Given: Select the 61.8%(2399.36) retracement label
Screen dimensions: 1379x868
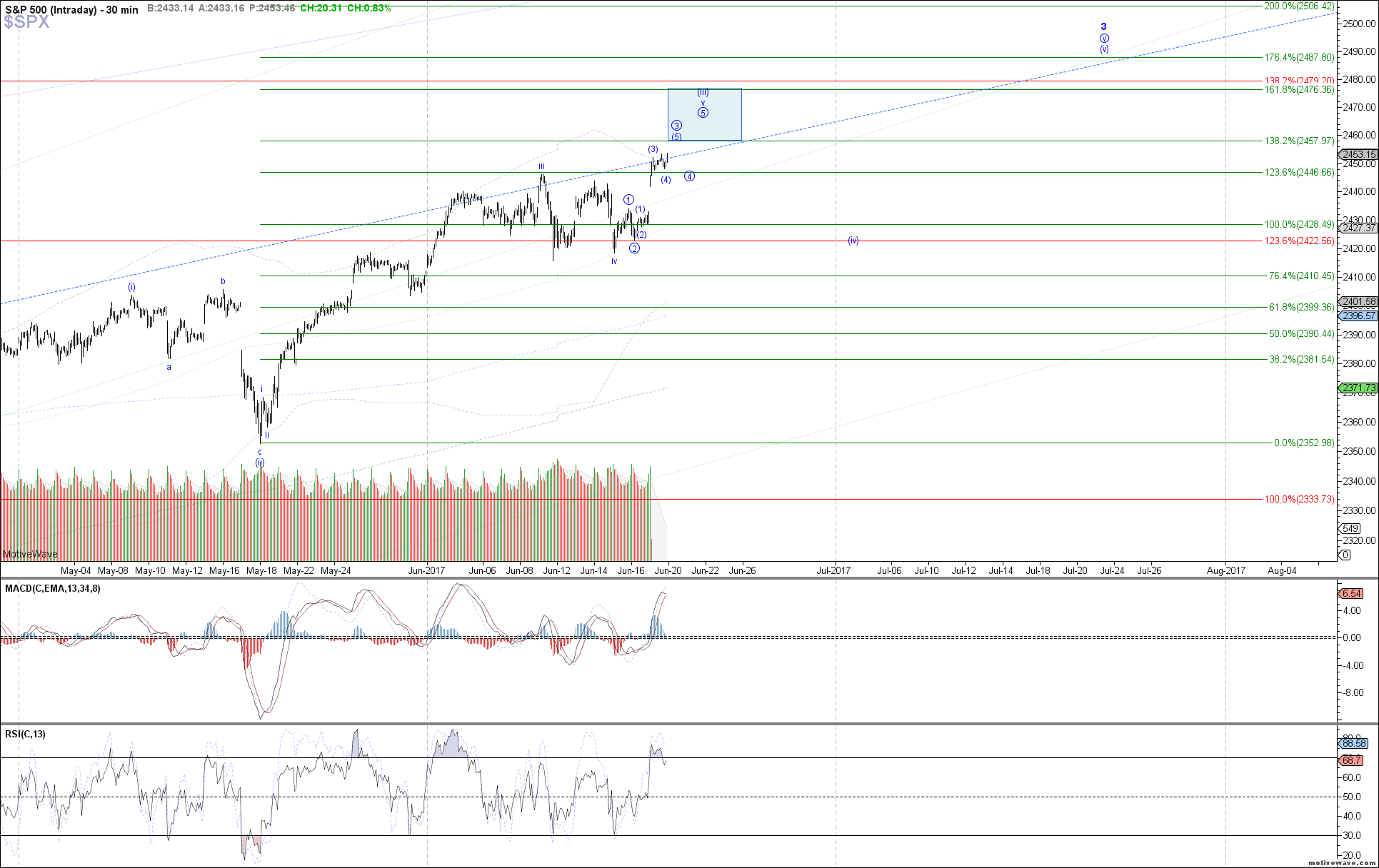Looking at the screenshot, I should click(x=1301, y=308).
